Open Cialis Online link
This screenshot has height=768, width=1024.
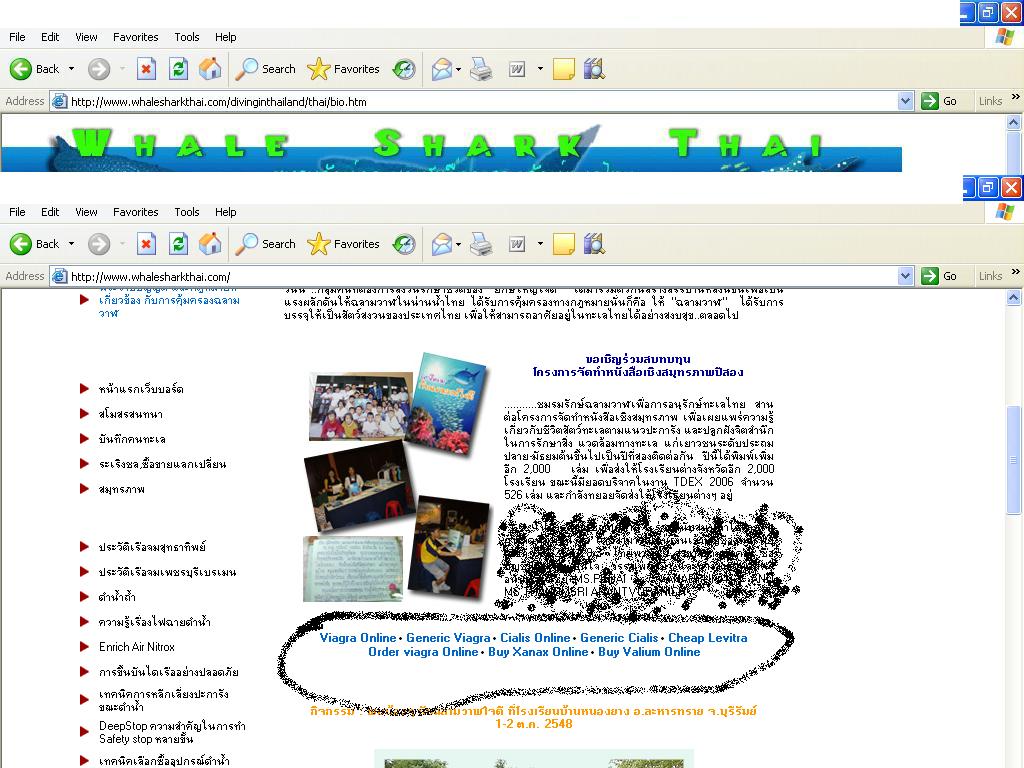pyautogui.click(x=535, y=638)
